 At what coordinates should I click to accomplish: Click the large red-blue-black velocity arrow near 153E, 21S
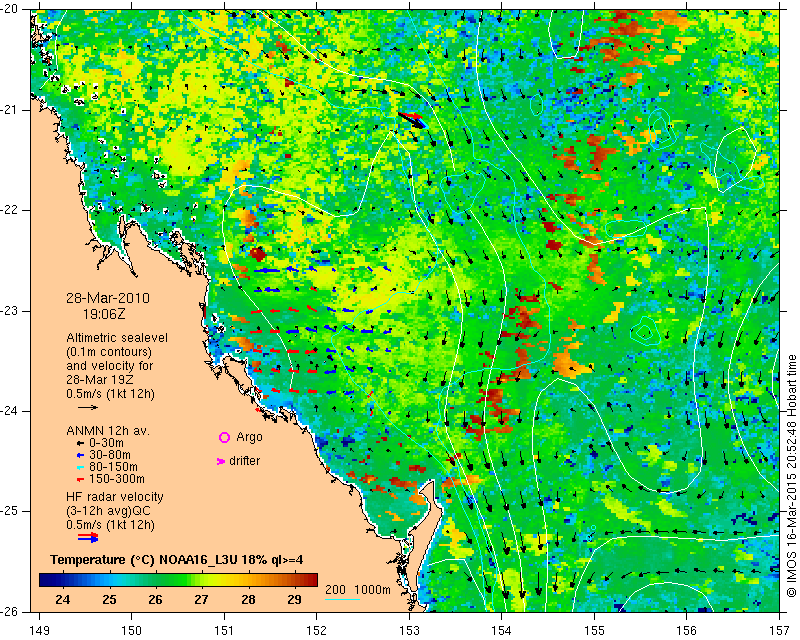pyautogui.click(x=412, y=120)
